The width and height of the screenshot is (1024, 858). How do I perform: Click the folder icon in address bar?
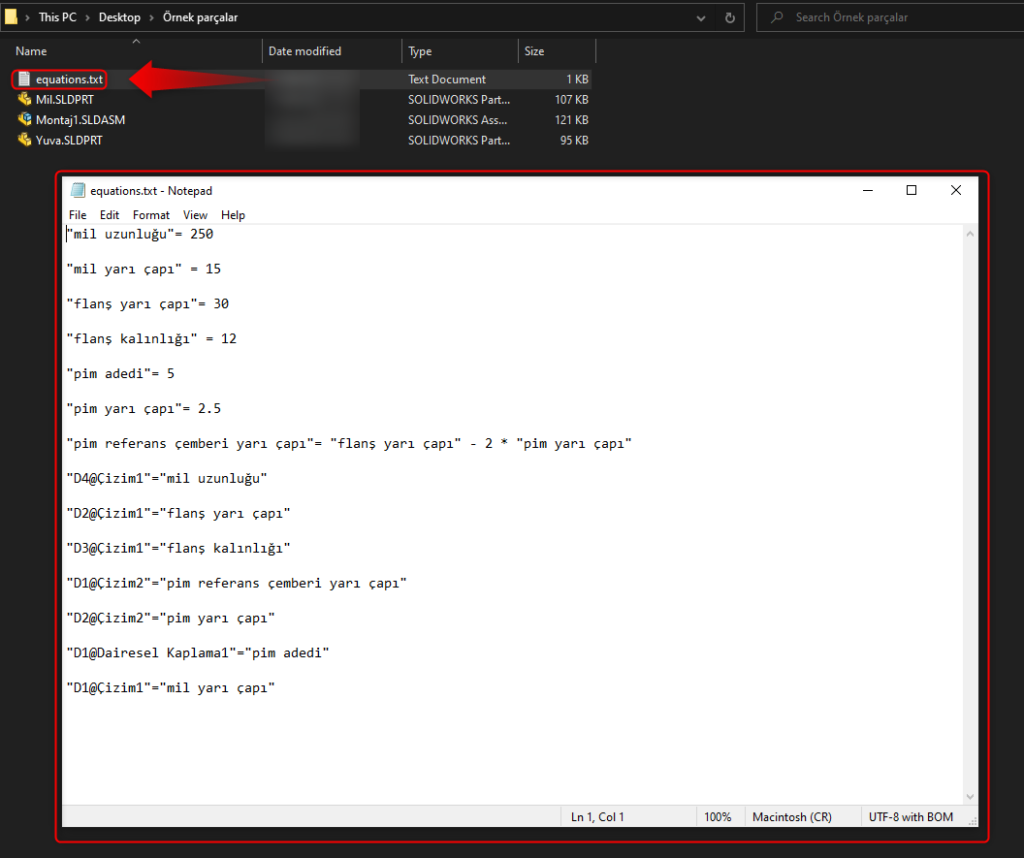point(10,16)
